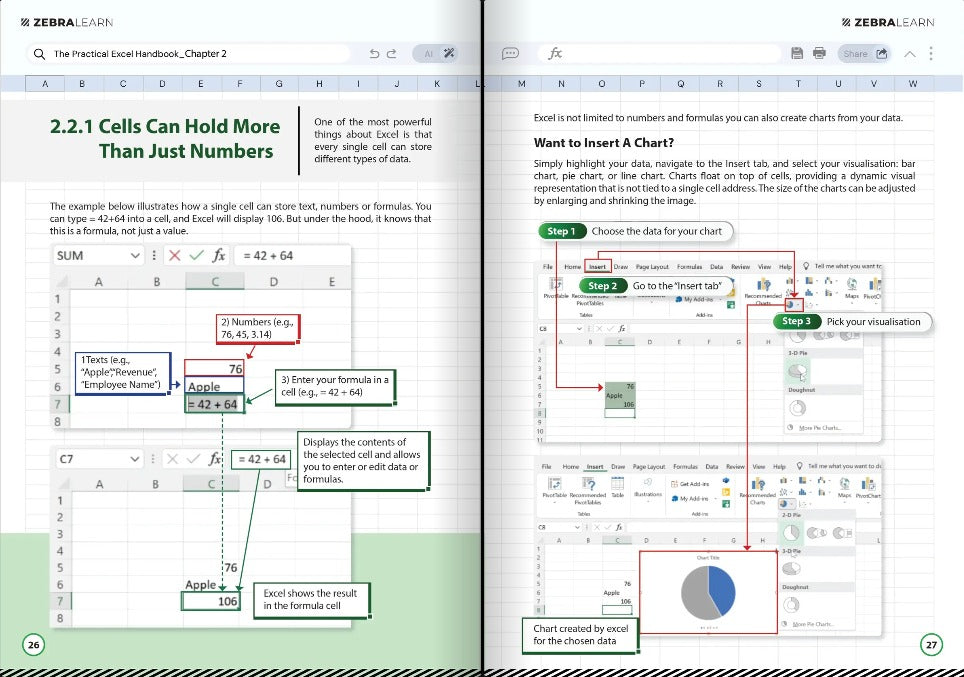This screenshot has width=964, height=677.
Task: Click the red-boxed pie chart button in the upper ribbon
Action: (793, 304)
